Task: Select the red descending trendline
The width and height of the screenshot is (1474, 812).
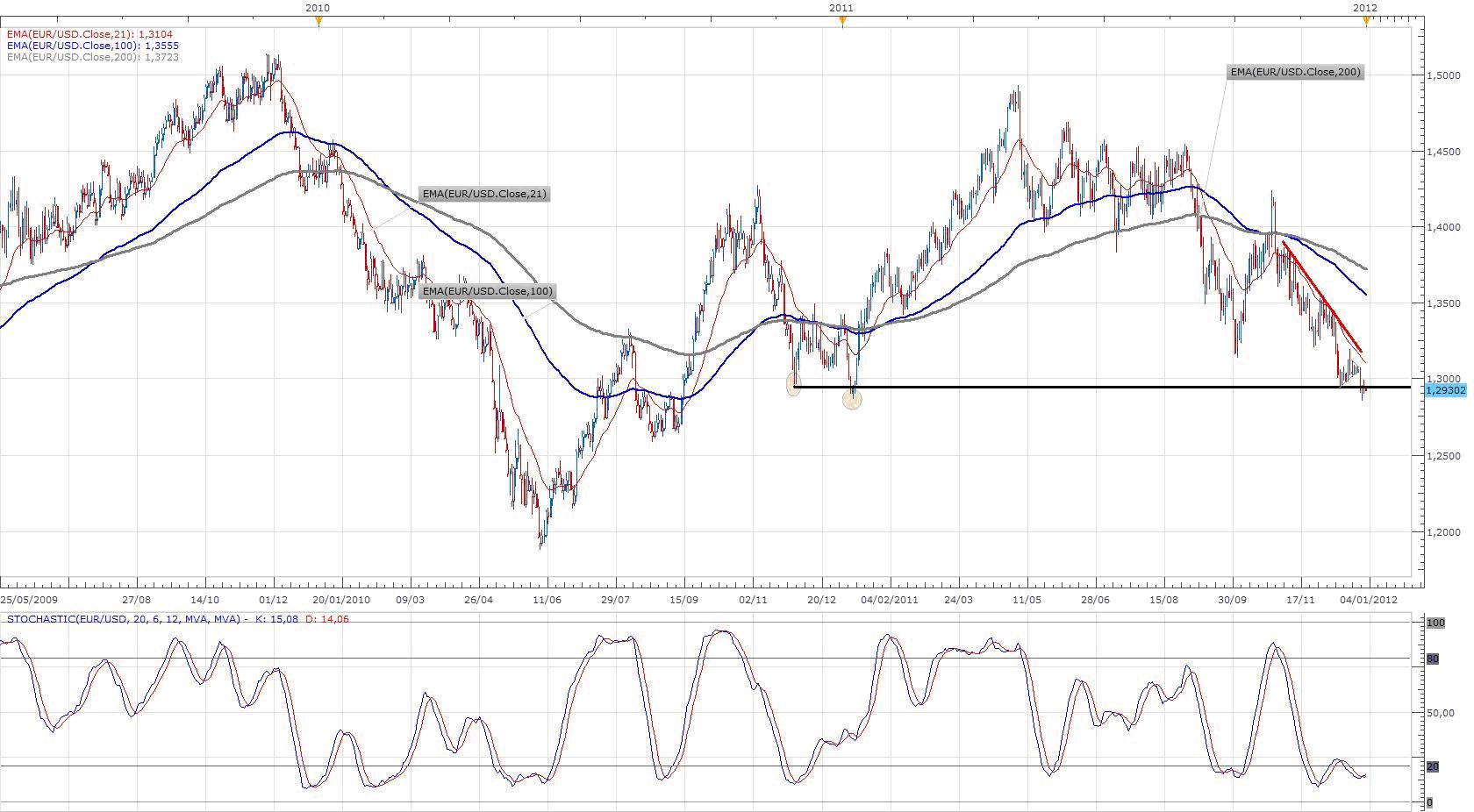Action: (1322, 297)
